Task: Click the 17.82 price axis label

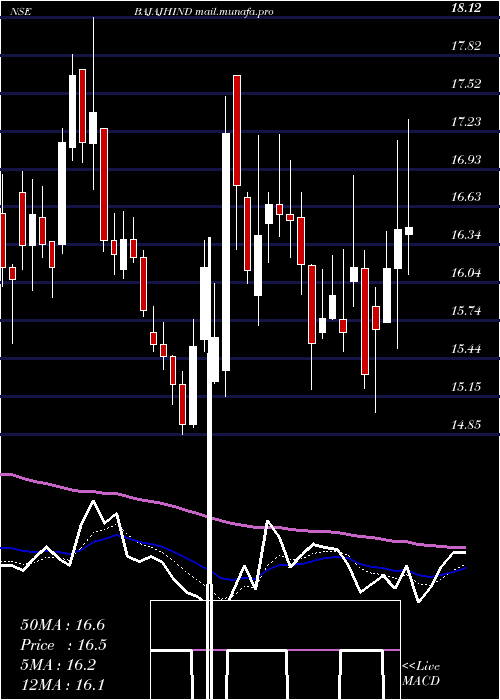Action: [x=466, y=46]
